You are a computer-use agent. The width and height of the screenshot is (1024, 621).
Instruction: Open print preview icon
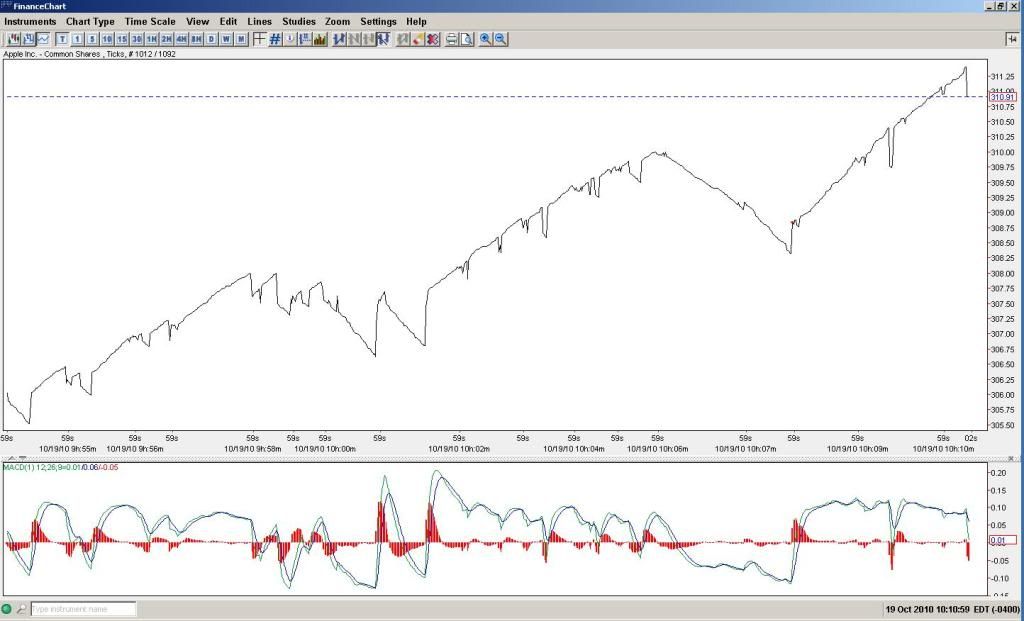point(467,39)
